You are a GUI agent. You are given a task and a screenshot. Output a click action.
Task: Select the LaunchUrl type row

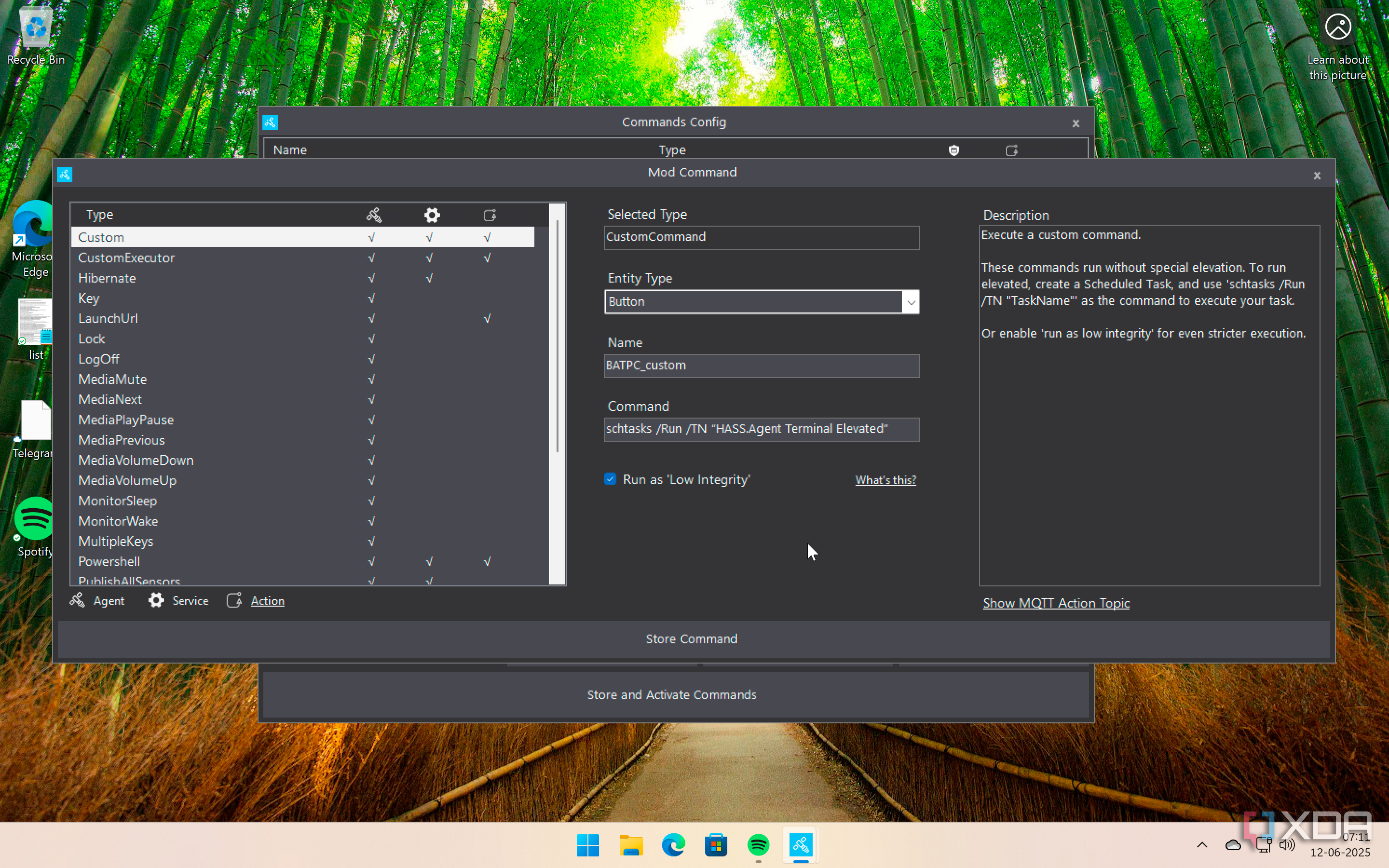point(303,319)
